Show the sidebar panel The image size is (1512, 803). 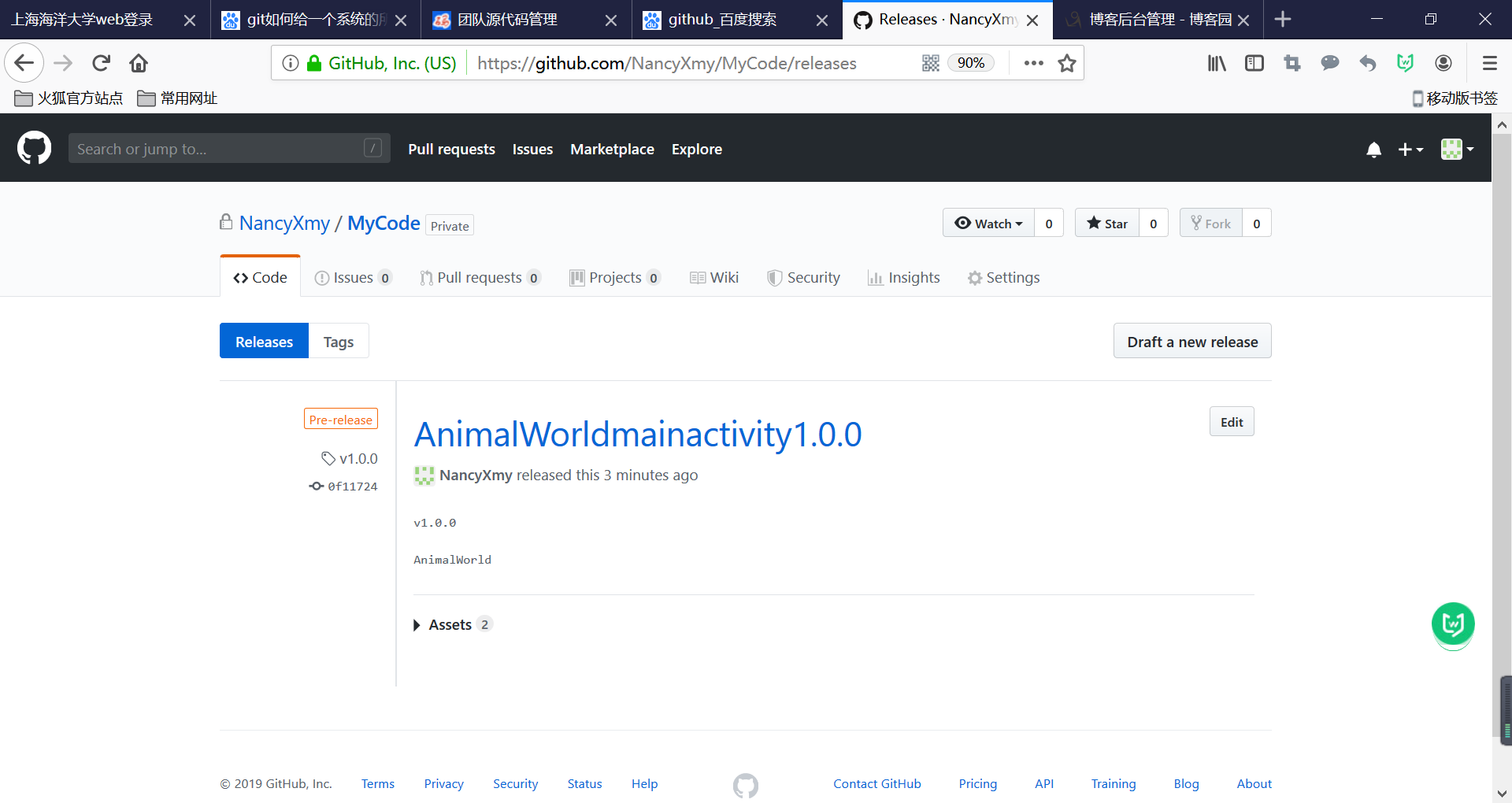(x=1254, y=63)
